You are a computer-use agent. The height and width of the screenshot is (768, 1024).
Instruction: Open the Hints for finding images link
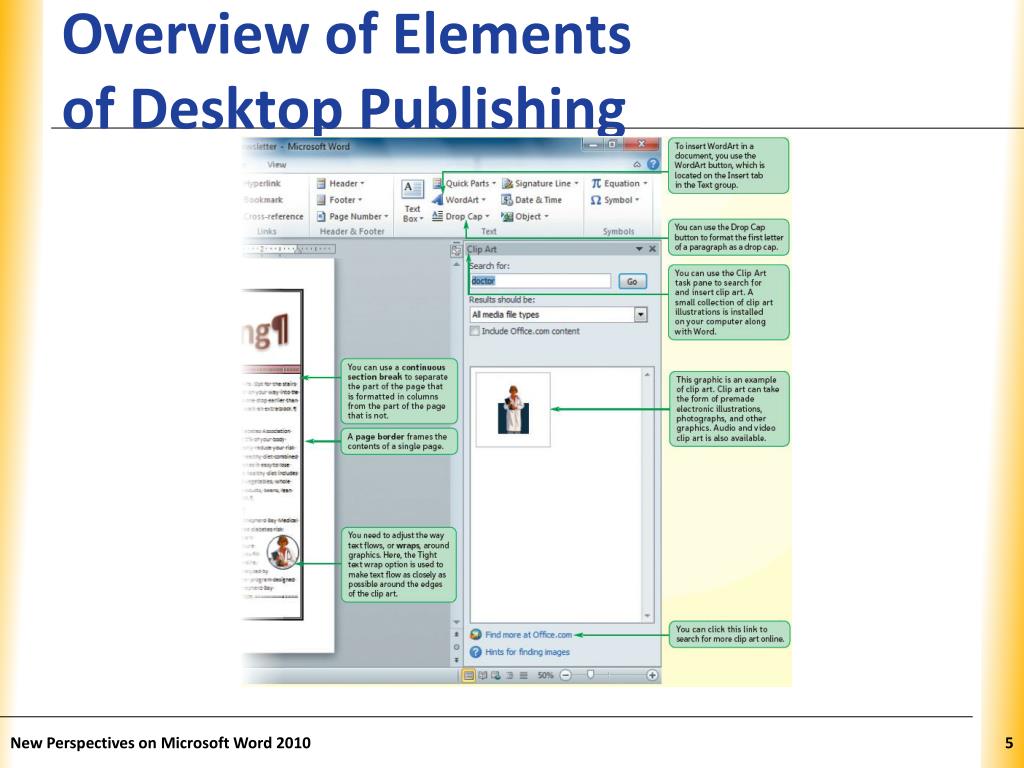(527, 652)
